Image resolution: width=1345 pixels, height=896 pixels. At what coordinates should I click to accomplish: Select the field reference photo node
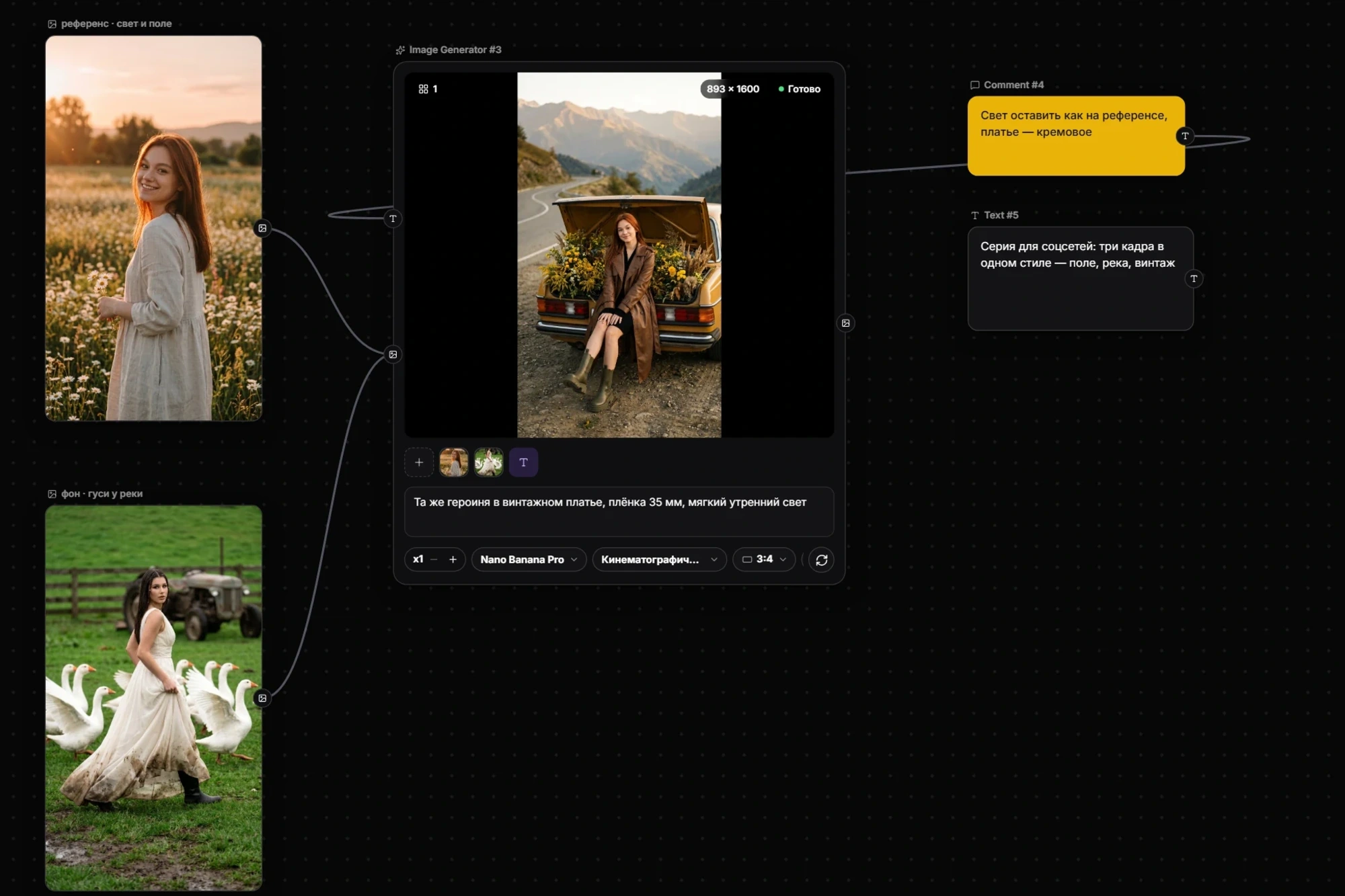pyautogui.click(x=153, y=229)
